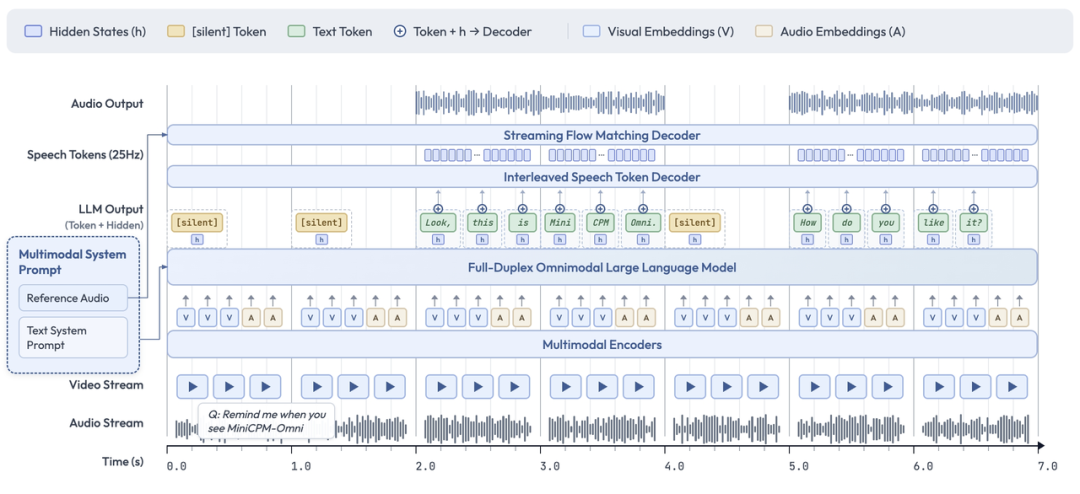Select the 'like' text token
Viewport: 1080px width, 494px height.
tap(933, 223)
